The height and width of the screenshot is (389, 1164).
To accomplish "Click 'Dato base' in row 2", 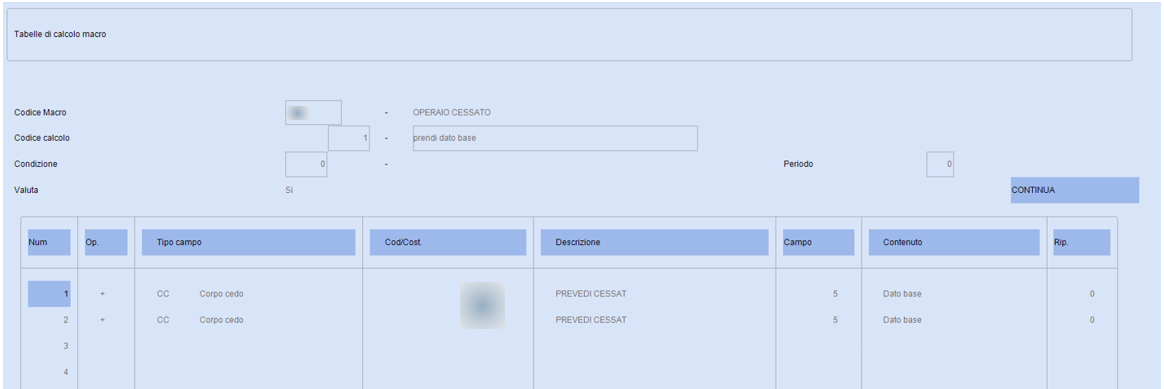I will pyautogui.click(x=902, y=320).
